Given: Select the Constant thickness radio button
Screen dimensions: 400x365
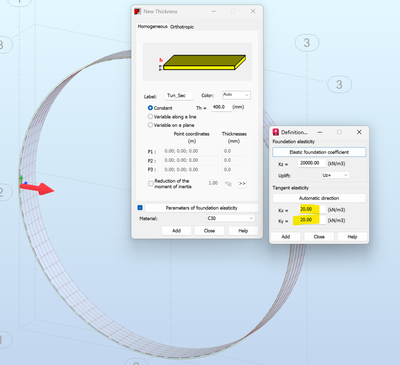Looking at the screenshot, I should click(150, 108).
